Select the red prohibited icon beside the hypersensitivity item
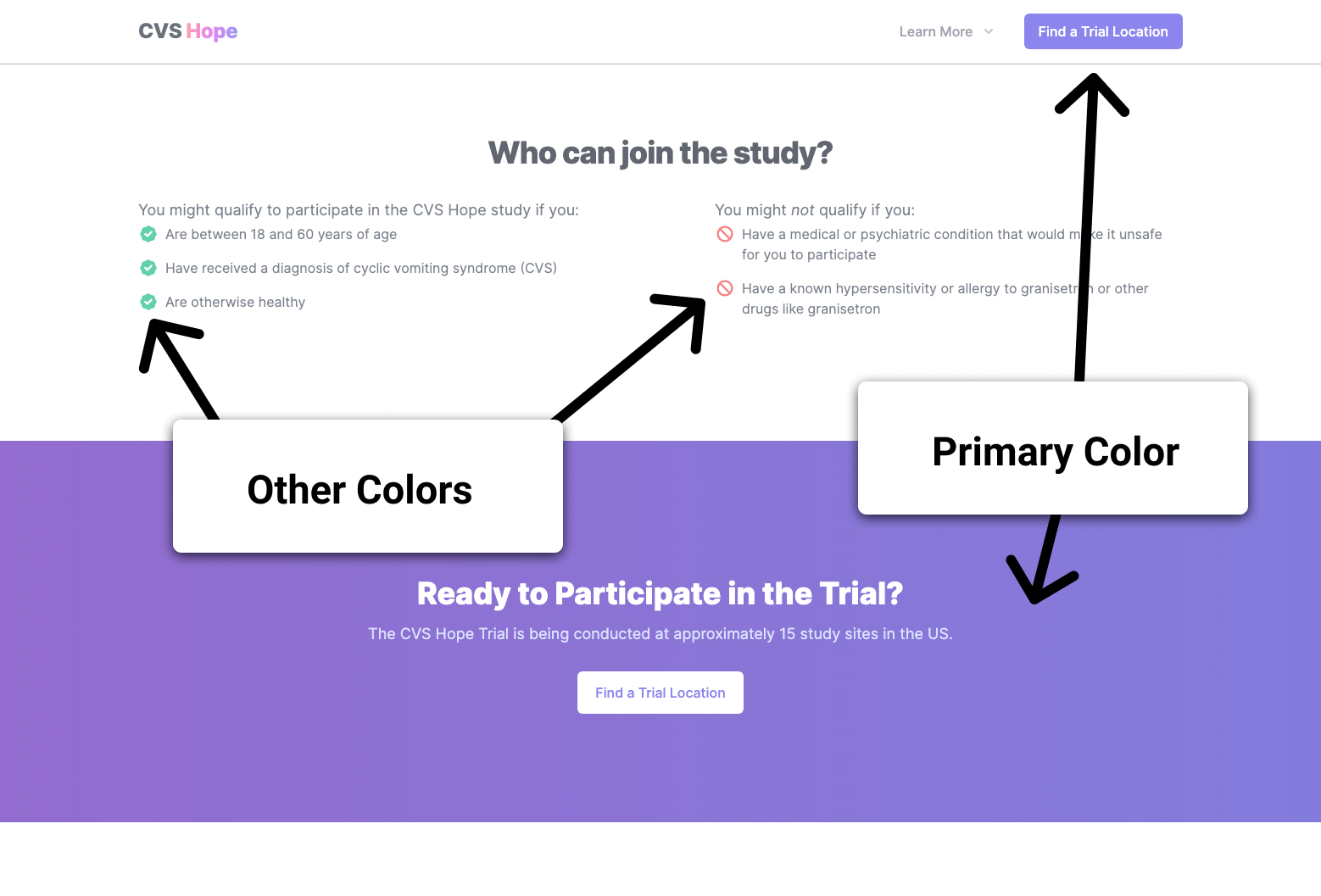1321x896 pixels. [x=725, y=288]
